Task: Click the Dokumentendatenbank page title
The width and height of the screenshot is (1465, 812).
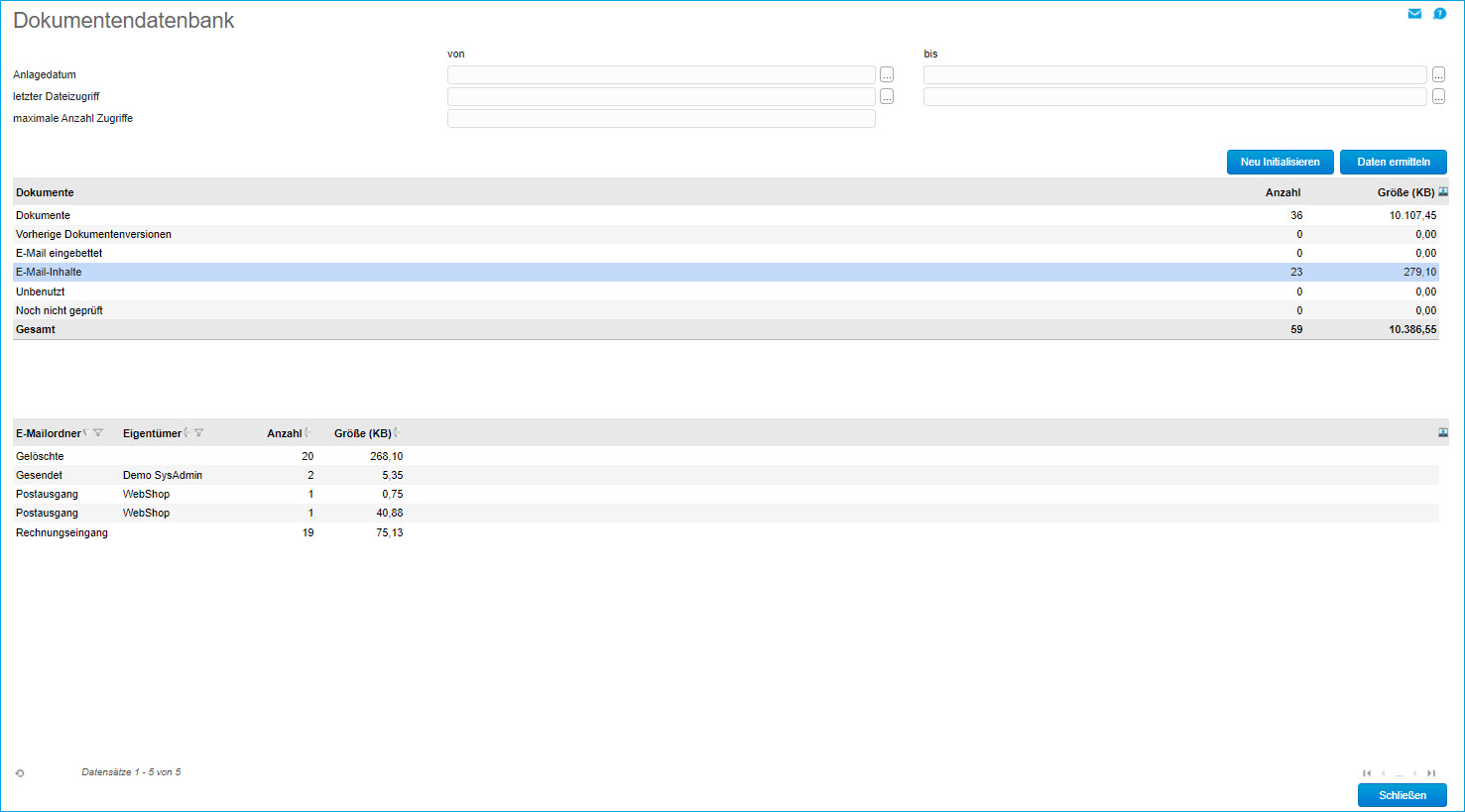Action: click(x=124, y=21)
